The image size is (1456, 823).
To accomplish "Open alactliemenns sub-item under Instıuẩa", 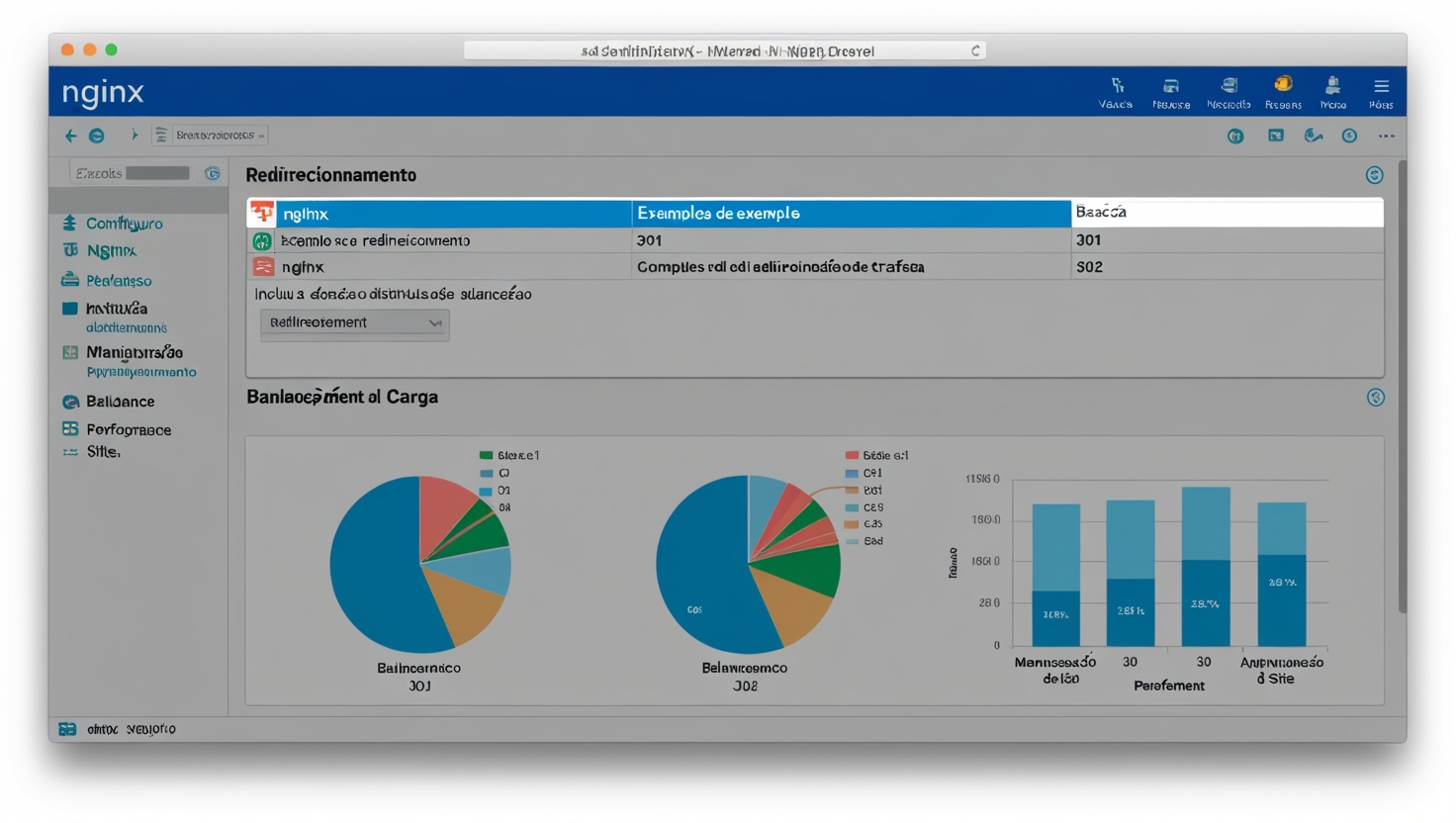I will [127, 327].
